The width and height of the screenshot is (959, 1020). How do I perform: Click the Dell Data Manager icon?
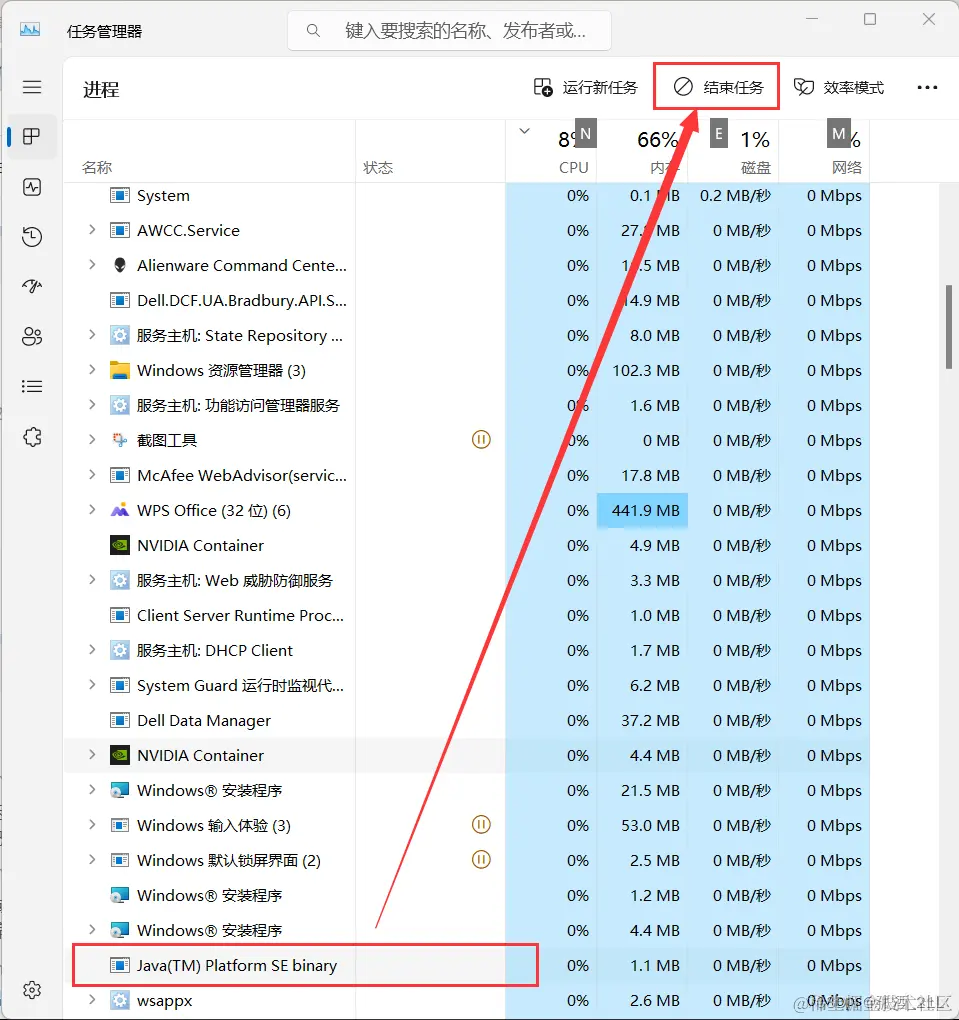120,720
